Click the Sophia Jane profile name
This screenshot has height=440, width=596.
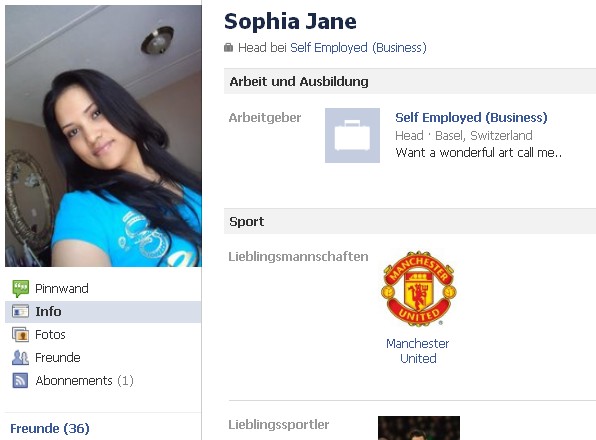coord(290,21)
